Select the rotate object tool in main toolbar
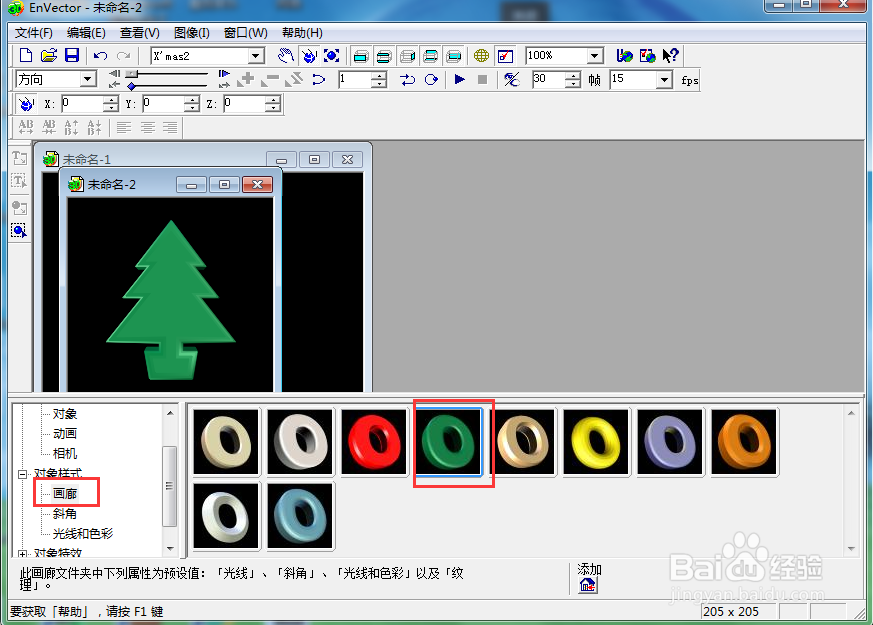 [x=308, y=56]
